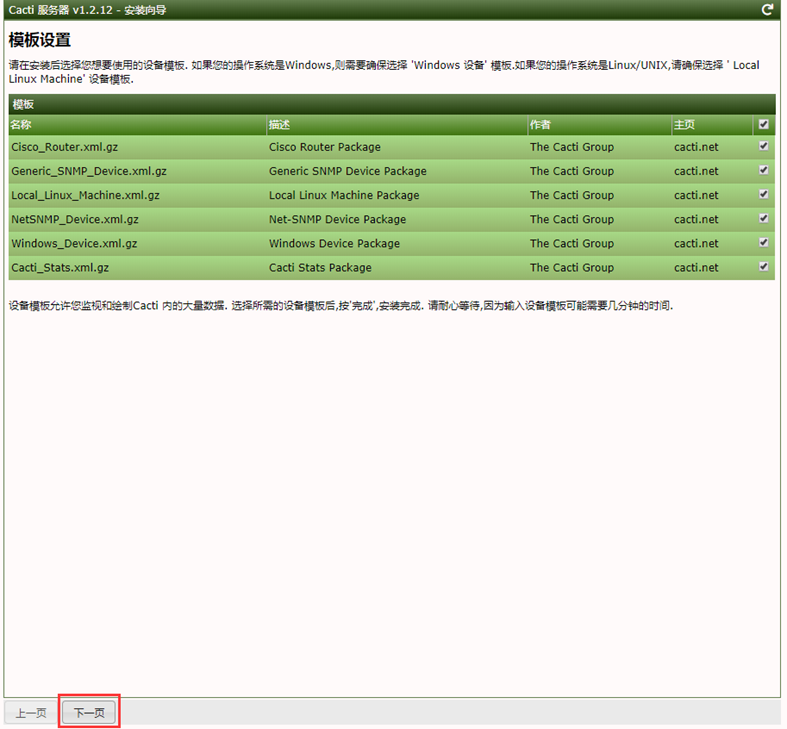Image resolution: width=787 pixels, height=729 pixels.
Task: Toggle the Cacti_Stats.xml.gz checkbox
Action: 763,267
